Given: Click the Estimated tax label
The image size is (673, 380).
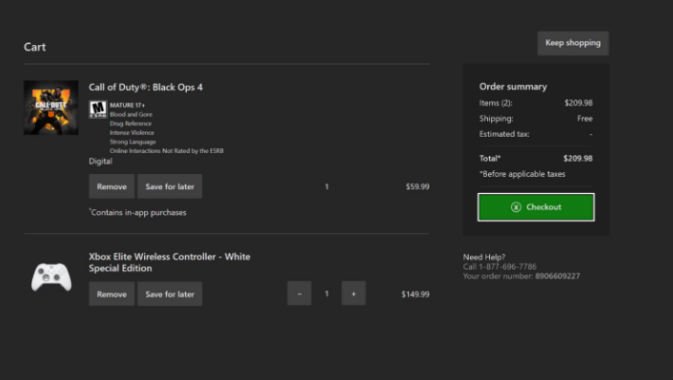Looking at the screenshot, I should click(504, 134).
